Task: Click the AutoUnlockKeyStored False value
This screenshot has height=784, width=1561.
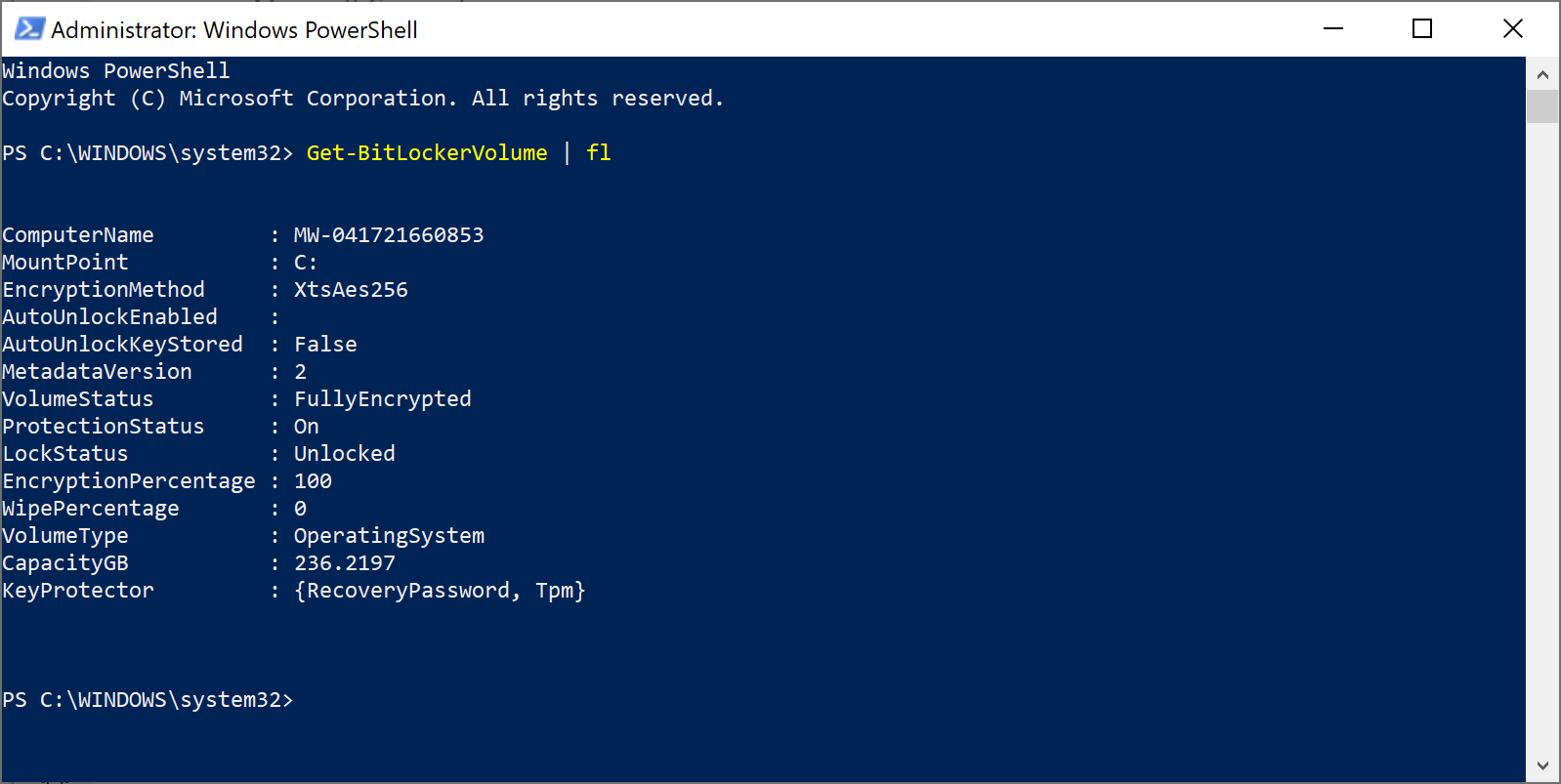Action: click(325, 344)
